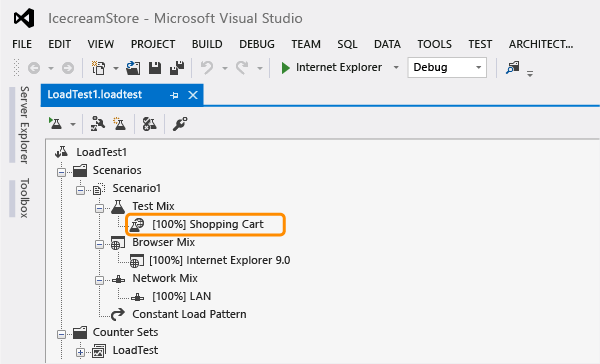Screen dimensions: 600x364
Task: Collapse the Scenarios folder
Action: tap(61, 172)
